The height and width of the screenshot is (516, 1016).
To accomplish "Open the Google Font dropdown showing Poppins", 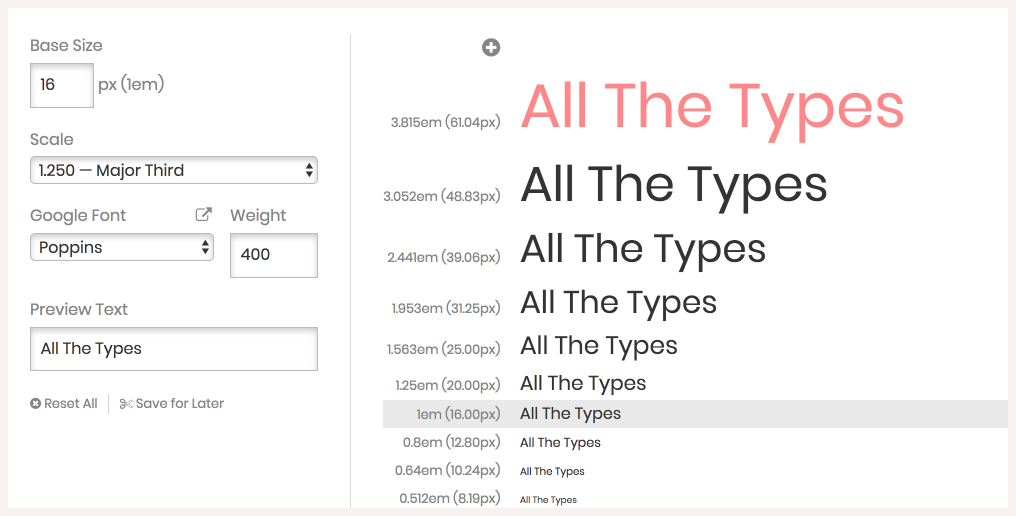I will coord(122,247).
